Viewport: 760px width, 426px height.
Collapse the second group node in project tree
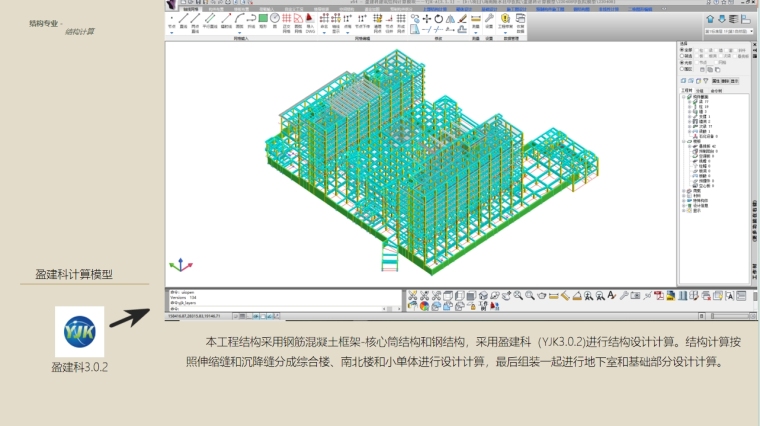684,141
